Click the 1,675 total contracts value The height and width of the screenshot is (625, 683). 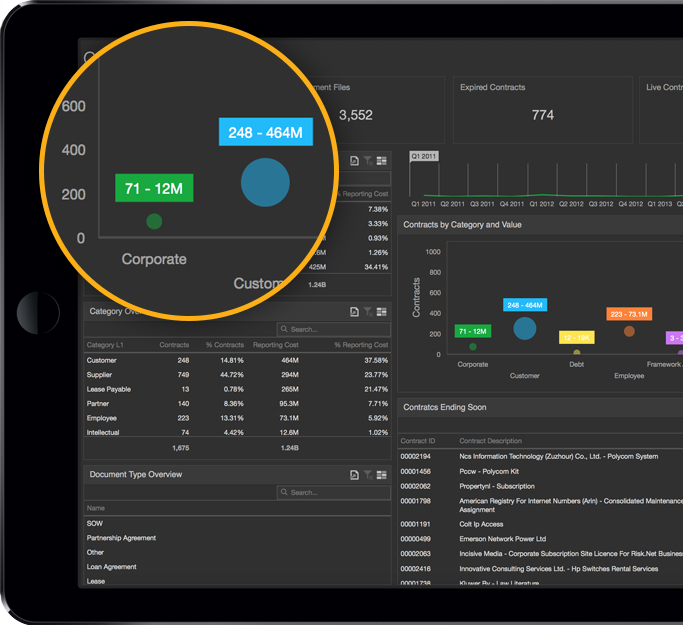(181, 448)
